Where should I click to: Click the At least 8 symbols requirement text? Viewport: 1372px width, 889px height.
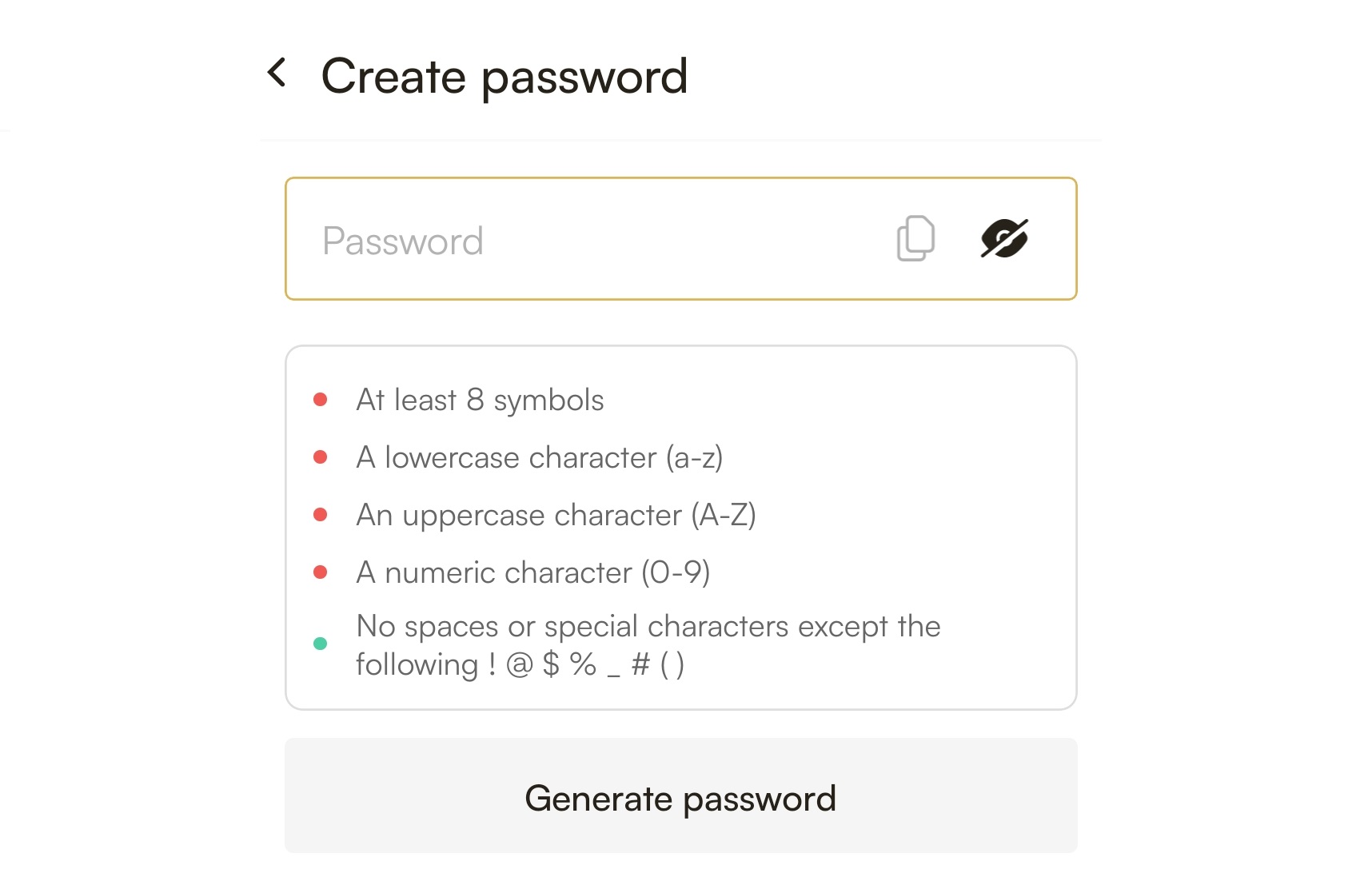click(480, 400)
